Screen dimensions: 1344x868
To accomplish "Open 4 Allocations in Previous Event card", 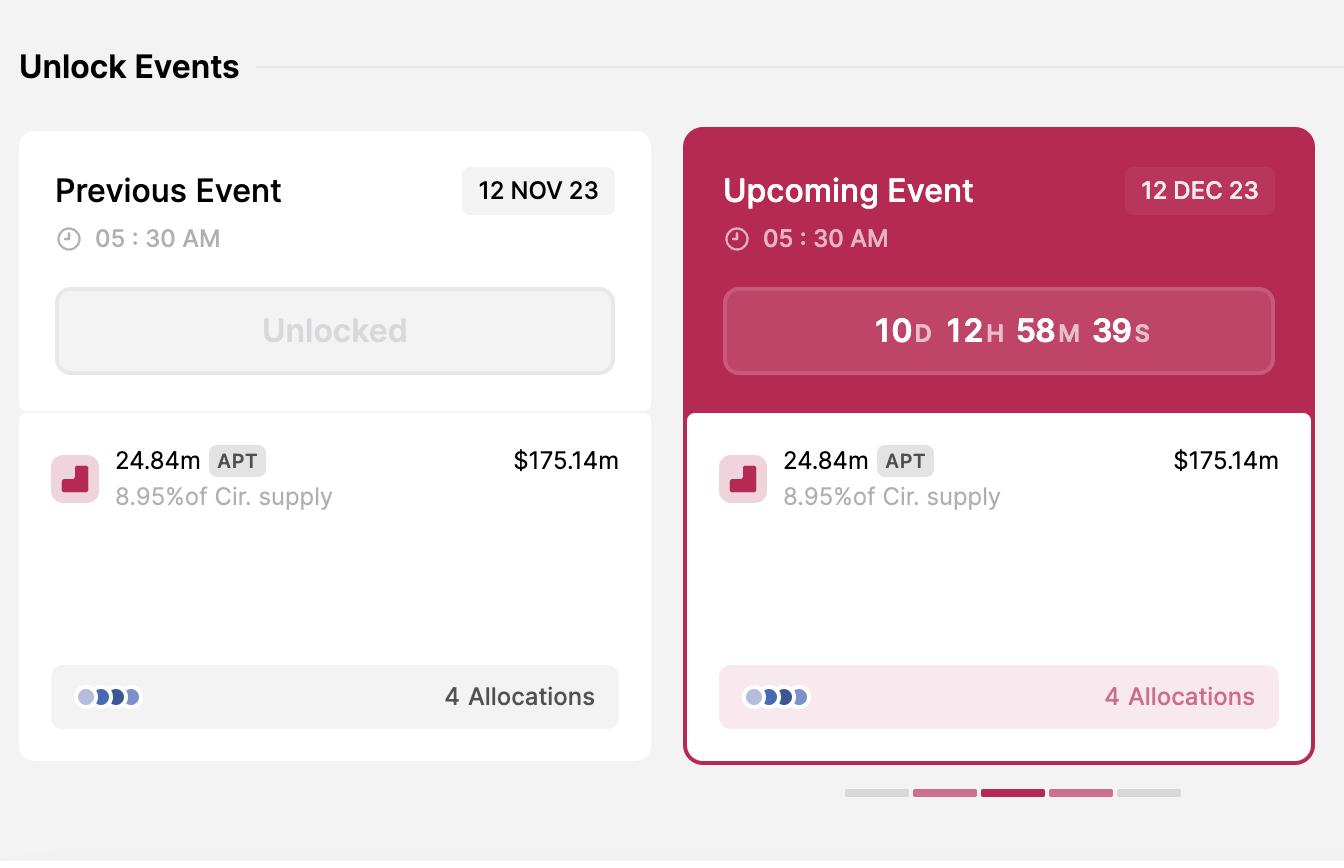I will tap(519, 697).
